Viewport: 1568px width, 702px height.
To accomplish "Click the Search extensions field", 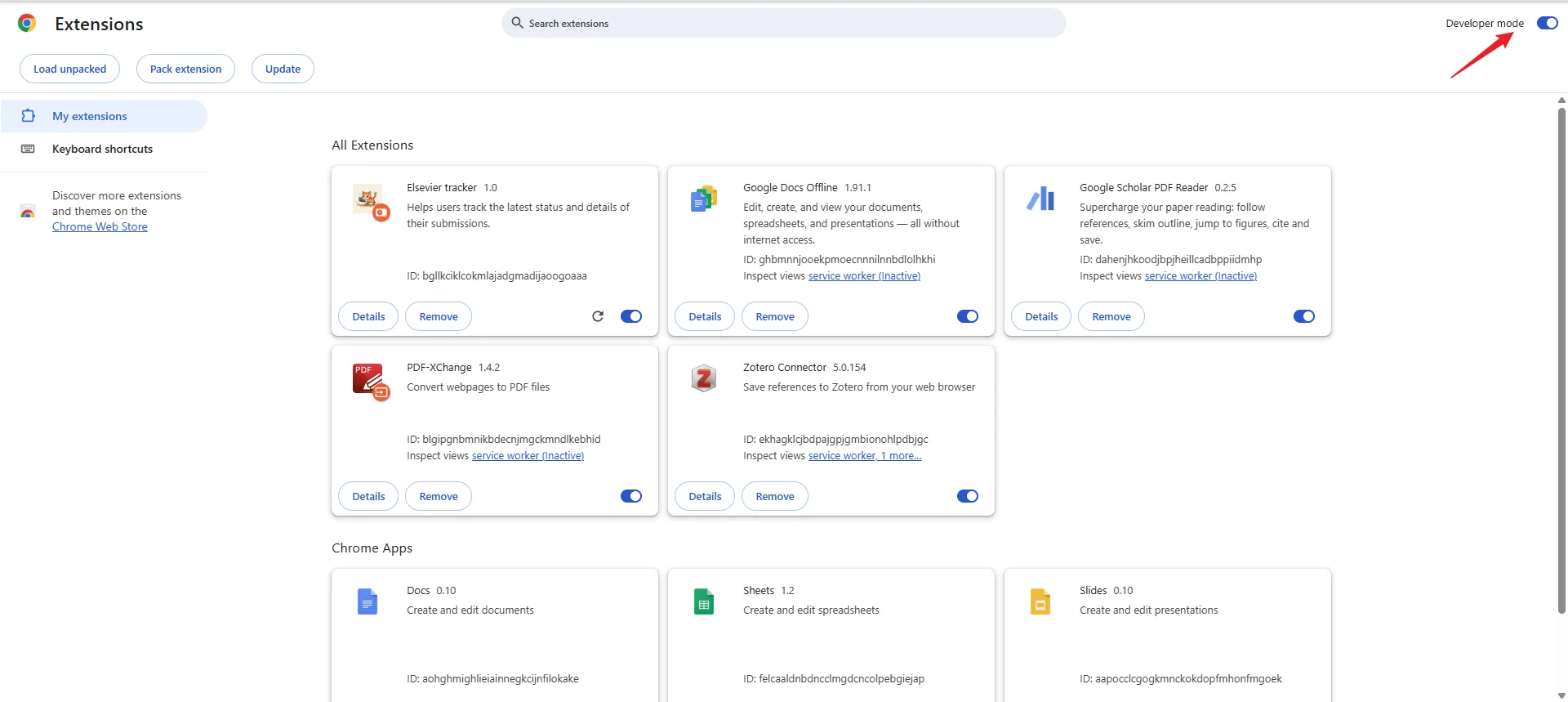I will [x=784, y=23].
